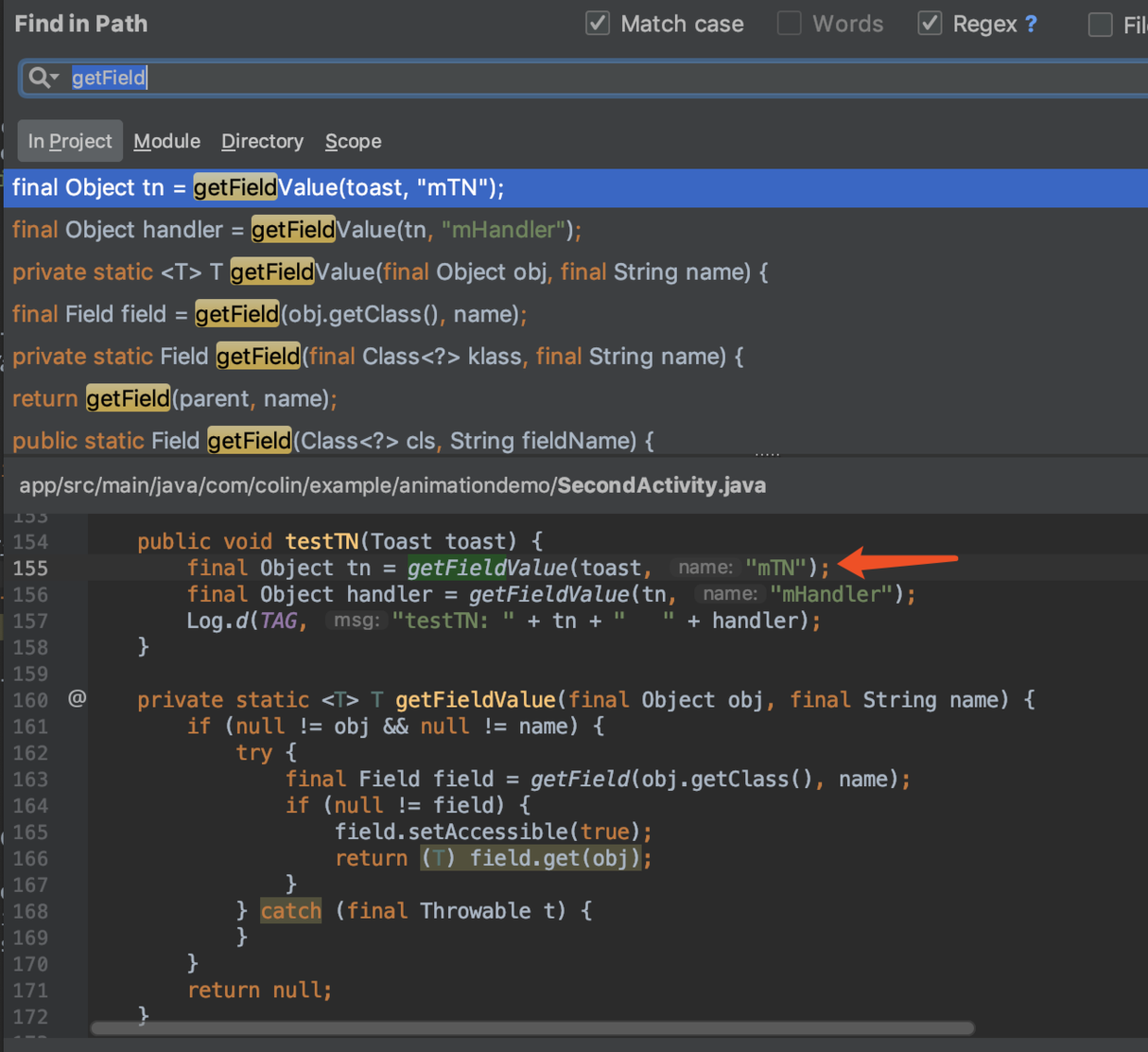Screen dimensions: 1148x1052
Task: Select result 'final Field field = getField(obj.getClass(), name)'
Action: tap(576, 314)
